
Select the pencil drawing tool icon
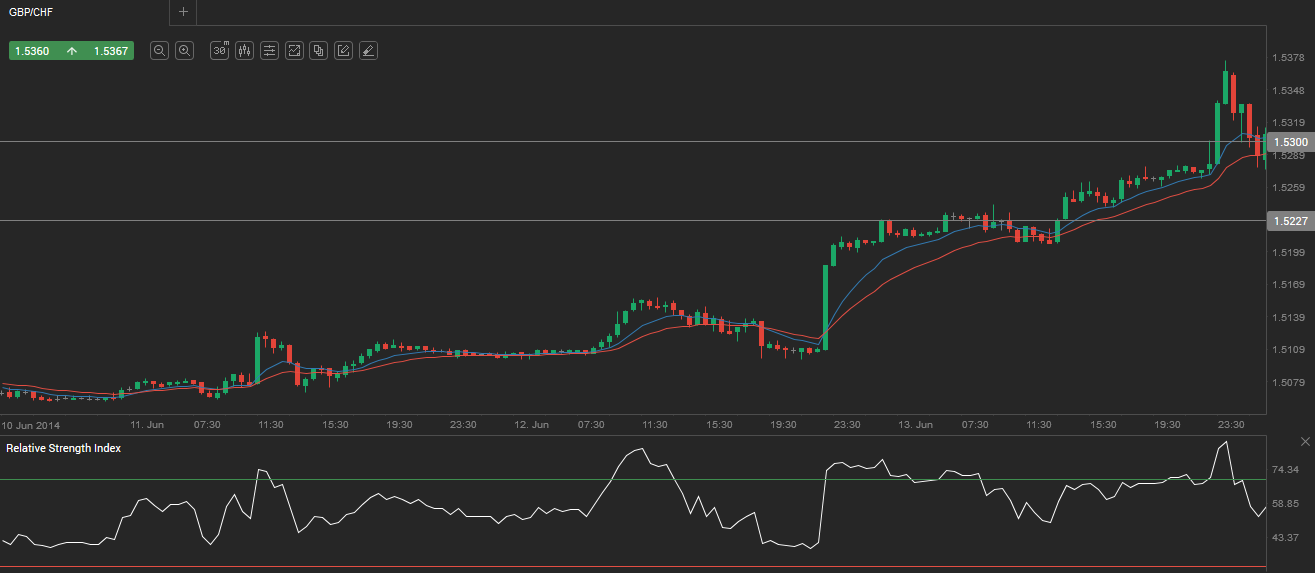click(x=343, y=50)
